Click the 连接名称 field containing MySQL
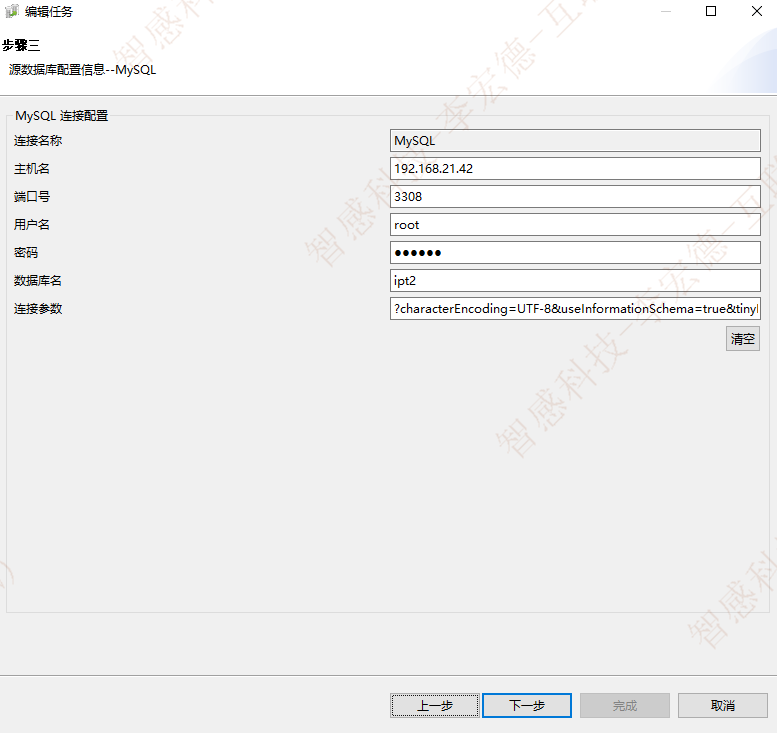Screen dimensions: 777x733 click(x=575, y=141)
